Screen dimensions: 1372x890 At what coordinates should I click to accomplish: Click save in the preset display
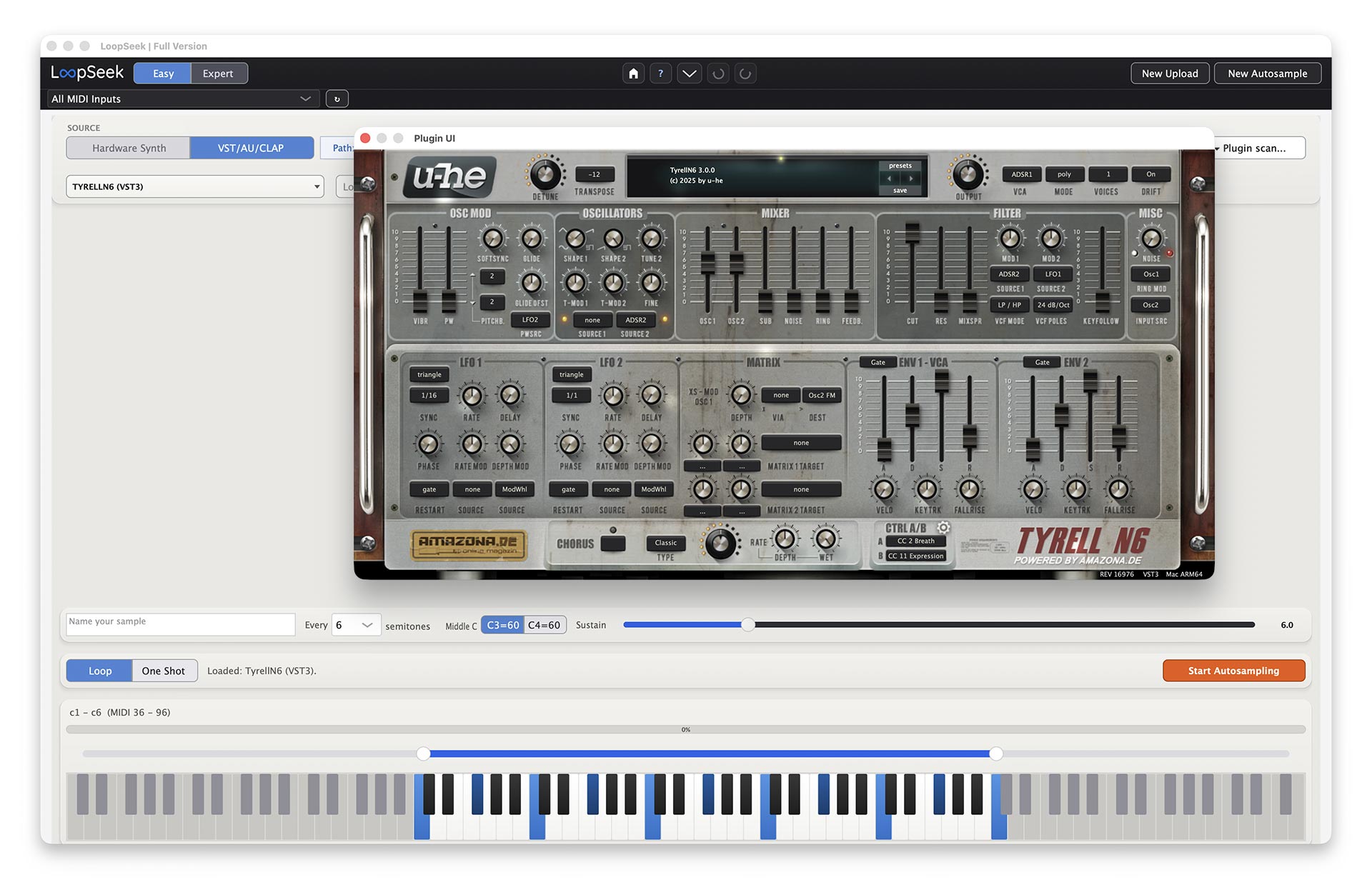pos(900,190)
